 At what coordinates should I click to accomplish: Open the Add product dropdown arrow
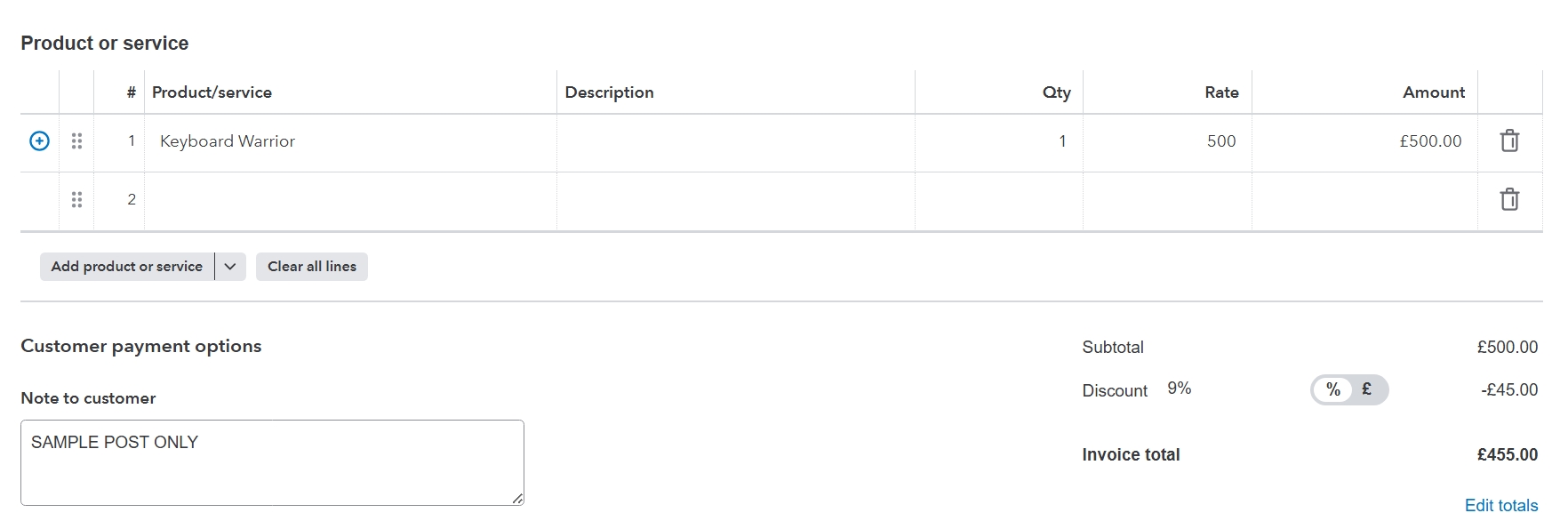(x=230, y=267)
